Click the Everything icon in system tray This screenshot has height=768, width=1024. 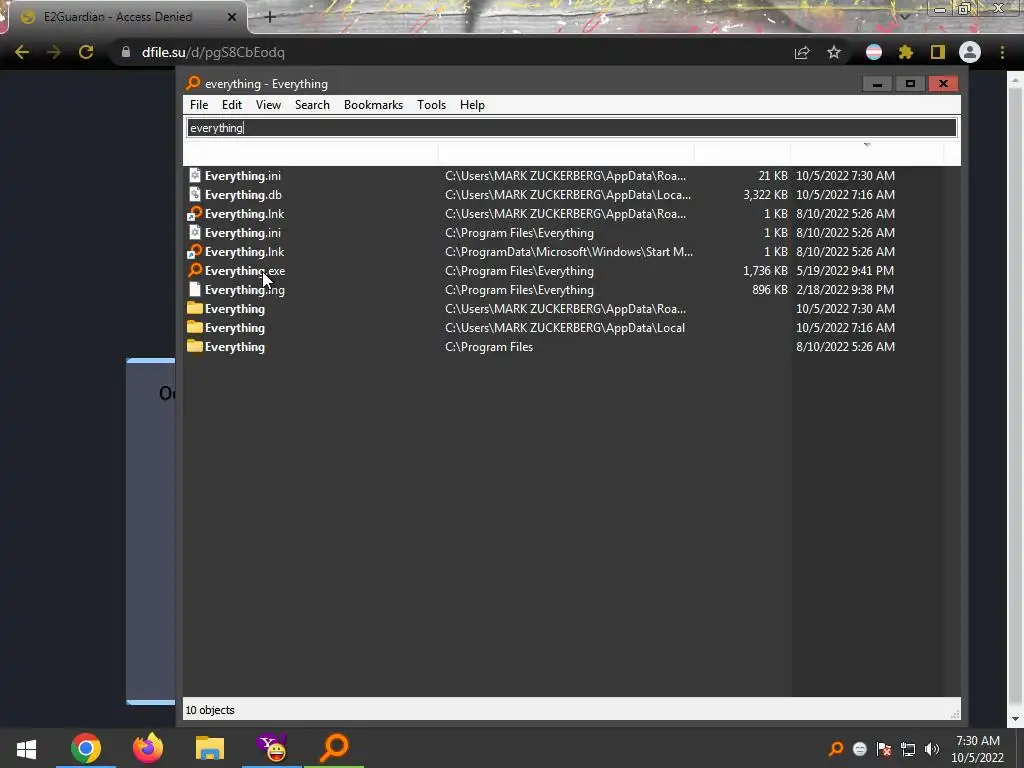(x=836, y=748)
